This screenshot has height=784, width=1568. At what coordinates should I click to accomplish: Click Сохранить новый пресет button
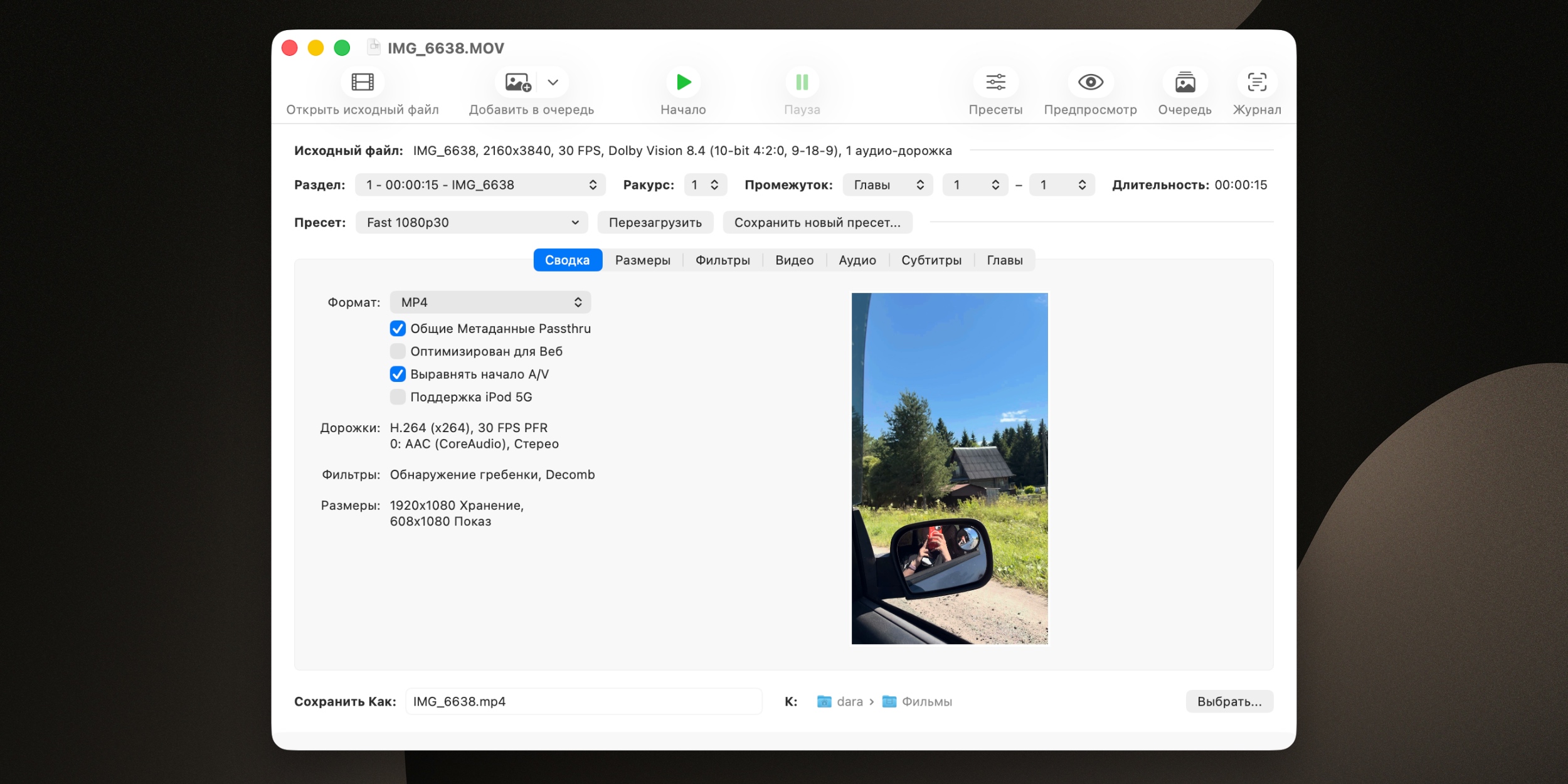point(817,223)
